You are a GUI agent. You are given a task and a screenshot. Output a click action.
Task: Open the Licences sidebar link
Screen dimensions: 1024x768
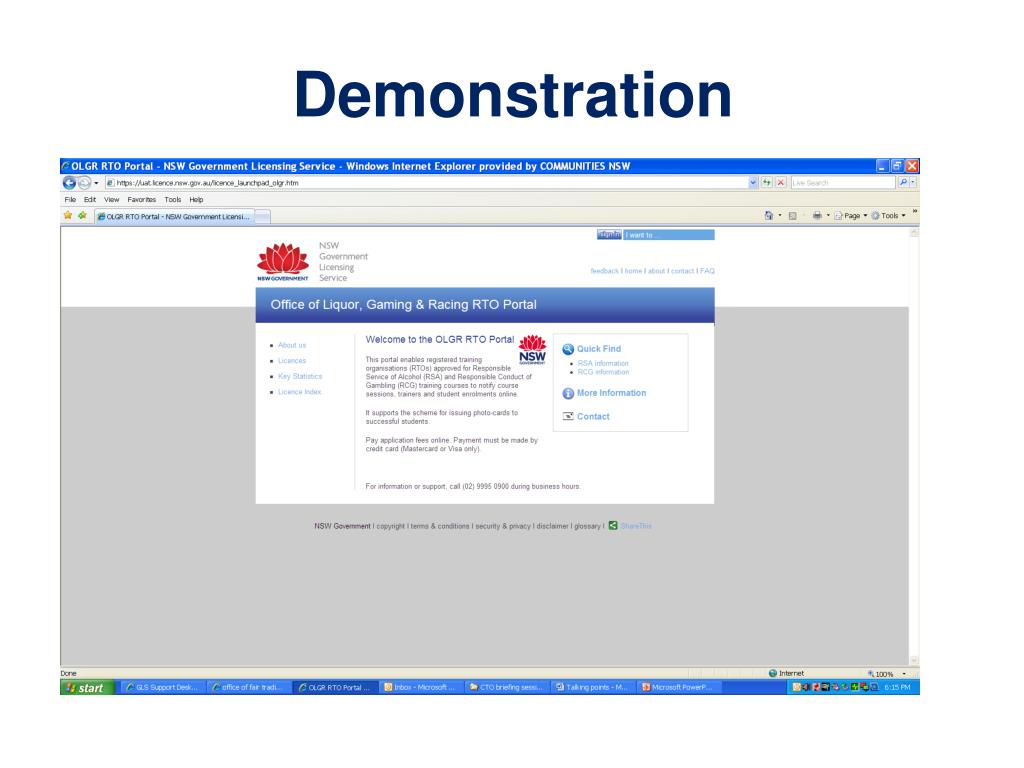292,360
